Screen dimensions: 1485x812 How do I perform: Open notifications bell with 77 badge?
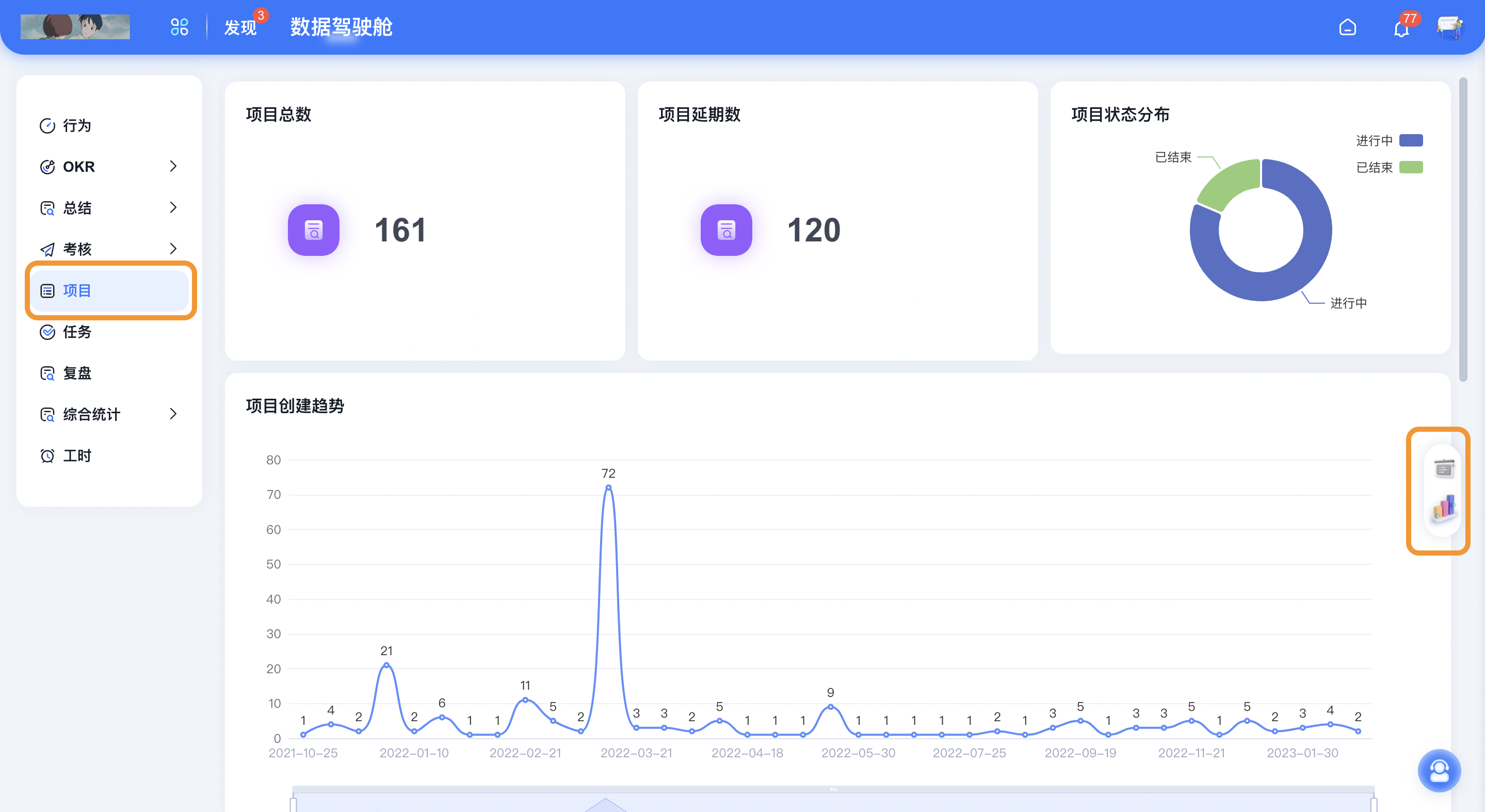(1401, 28)
